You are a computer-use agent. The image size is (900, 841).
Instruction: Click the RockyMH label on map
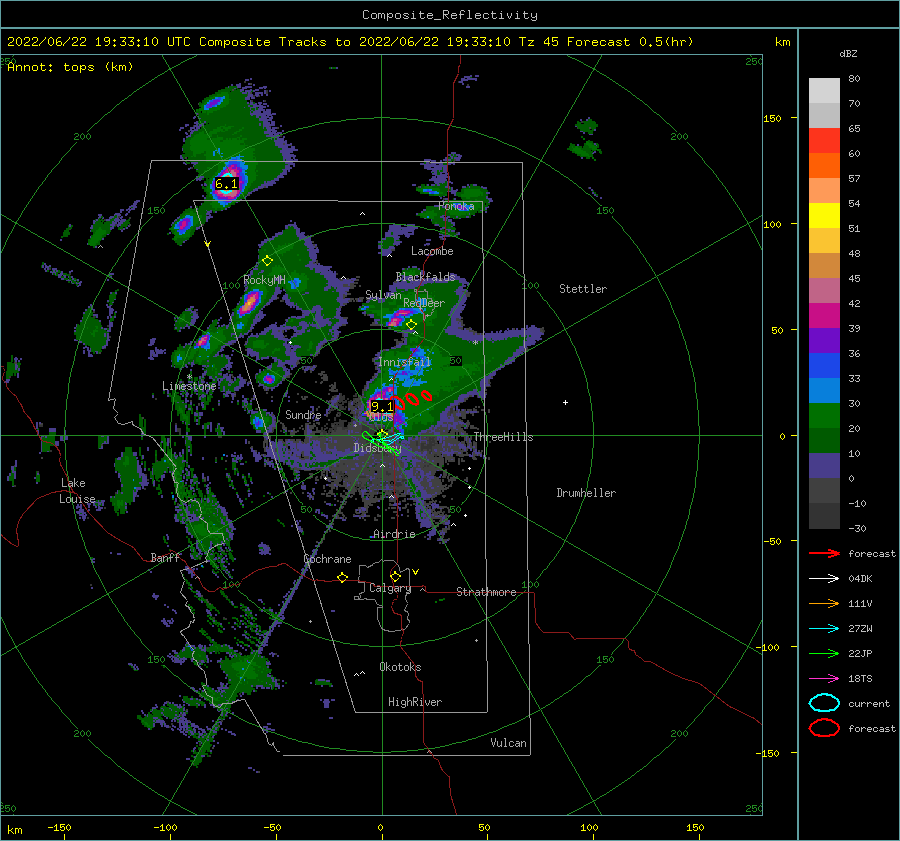264,280
